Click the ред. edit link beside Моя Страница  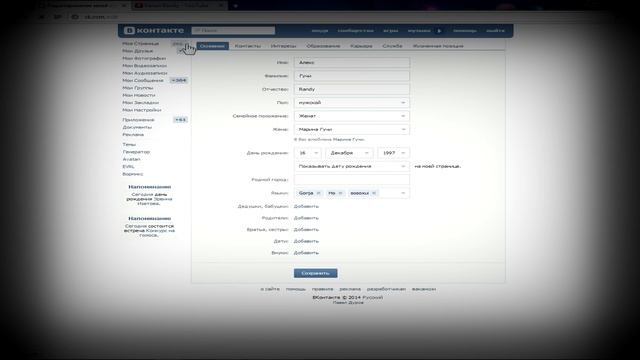click(x=178, y=44)
